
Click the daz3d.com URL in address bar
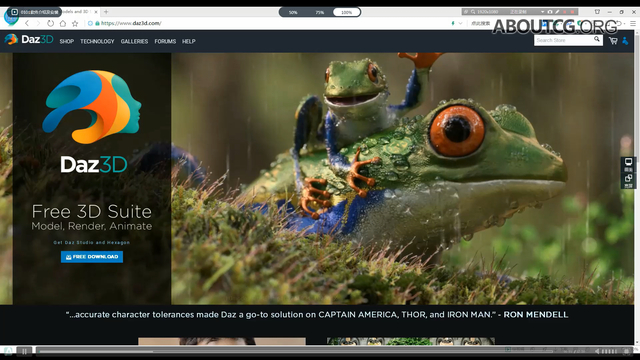click(x=131, y=23)
